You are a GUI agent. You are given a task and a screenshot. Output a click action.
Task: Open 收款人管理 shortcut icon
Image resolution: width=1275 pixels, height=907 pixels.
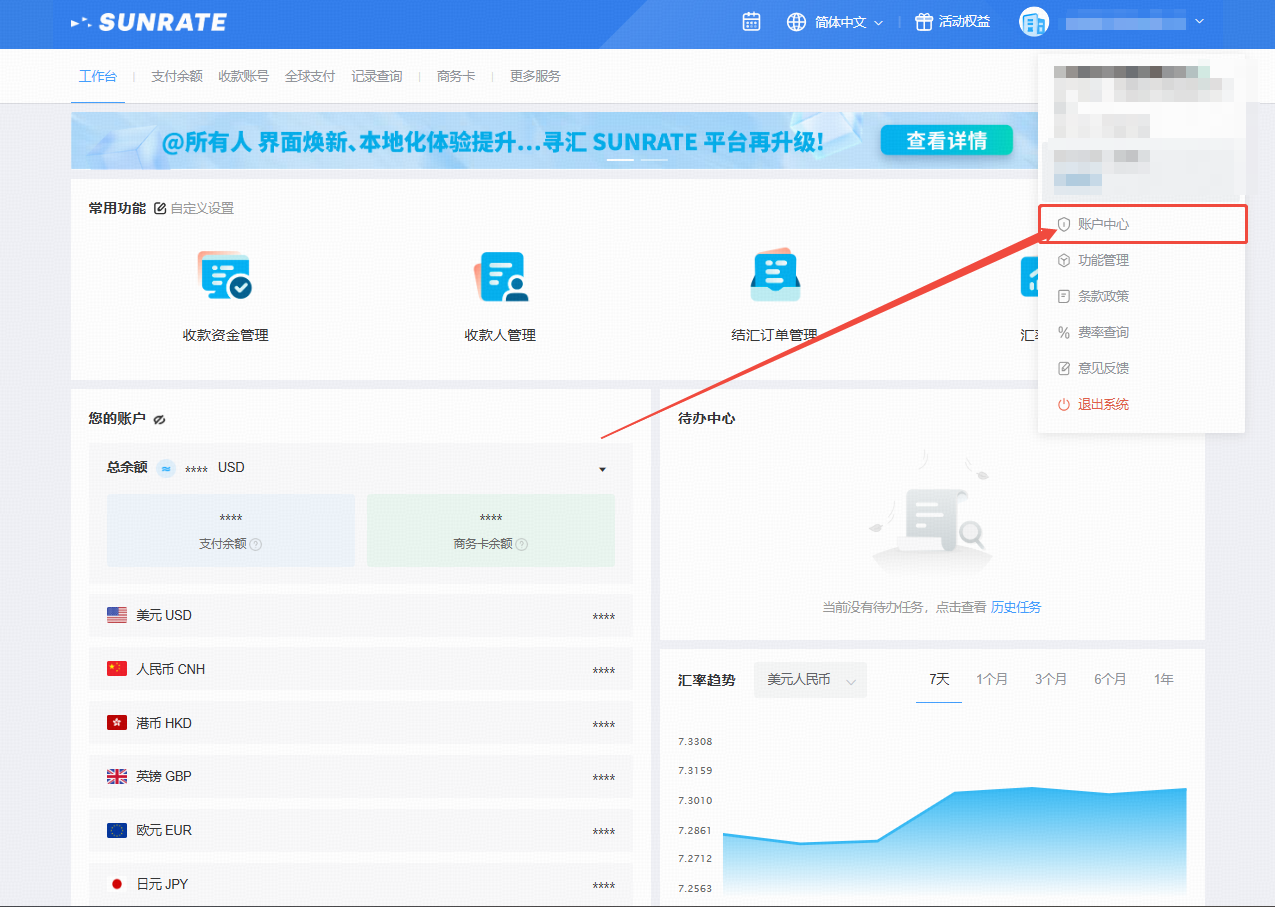501,276
